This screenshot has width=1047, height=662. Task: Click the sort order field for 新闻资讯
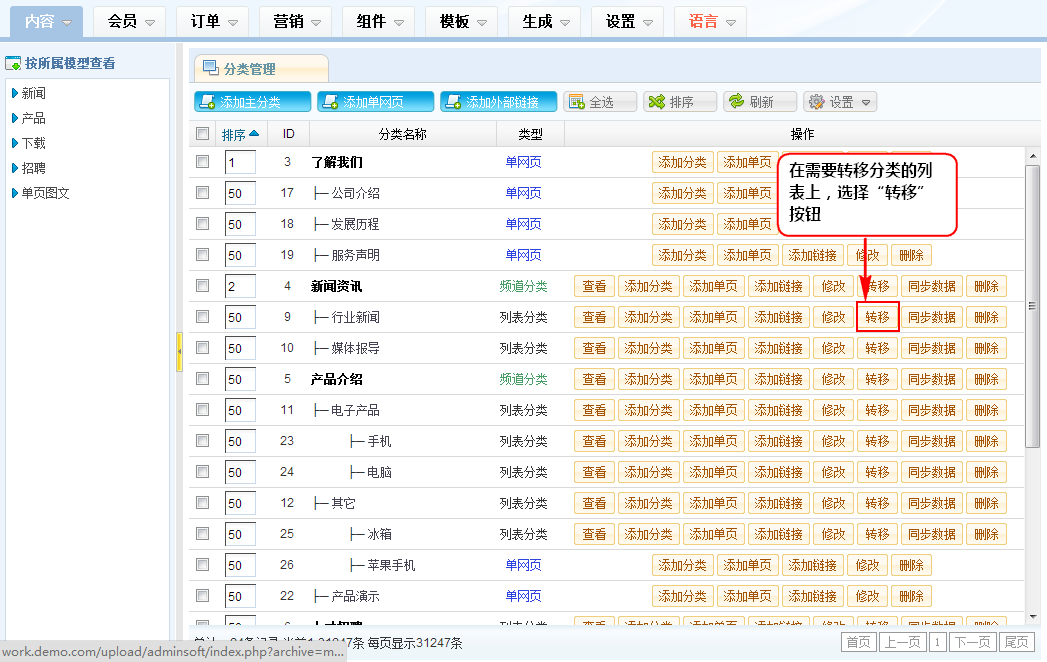[240, 286]
